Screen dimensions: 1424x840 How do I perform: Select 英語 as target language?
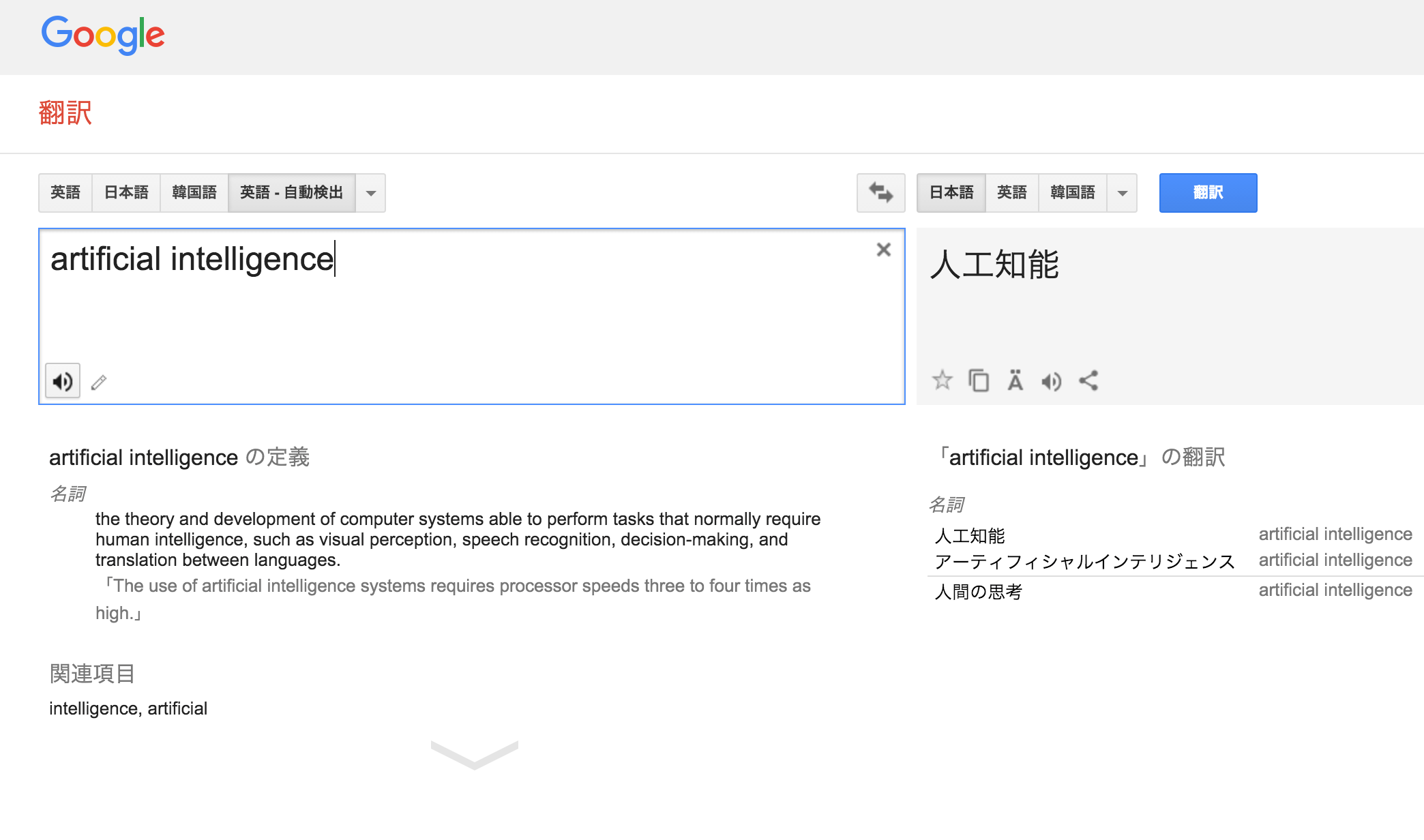(1012, 193)
